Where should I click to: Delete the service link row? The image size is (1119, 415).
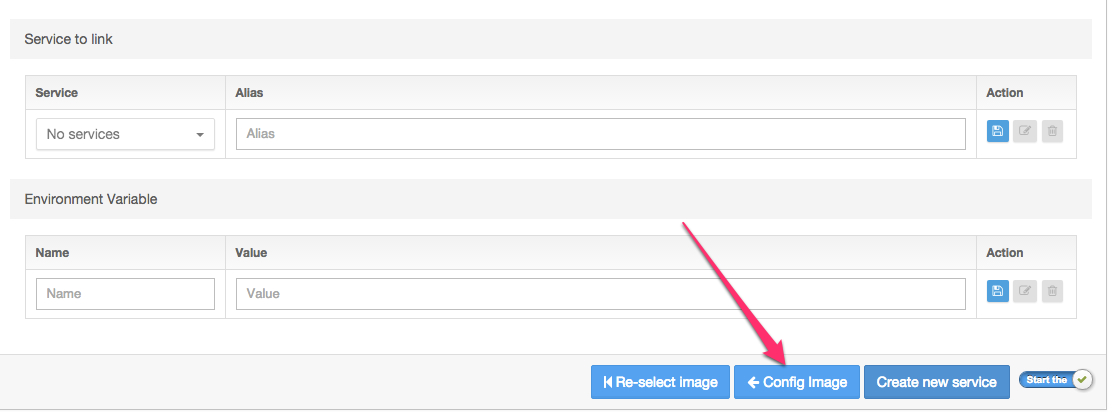[1052, 131]
